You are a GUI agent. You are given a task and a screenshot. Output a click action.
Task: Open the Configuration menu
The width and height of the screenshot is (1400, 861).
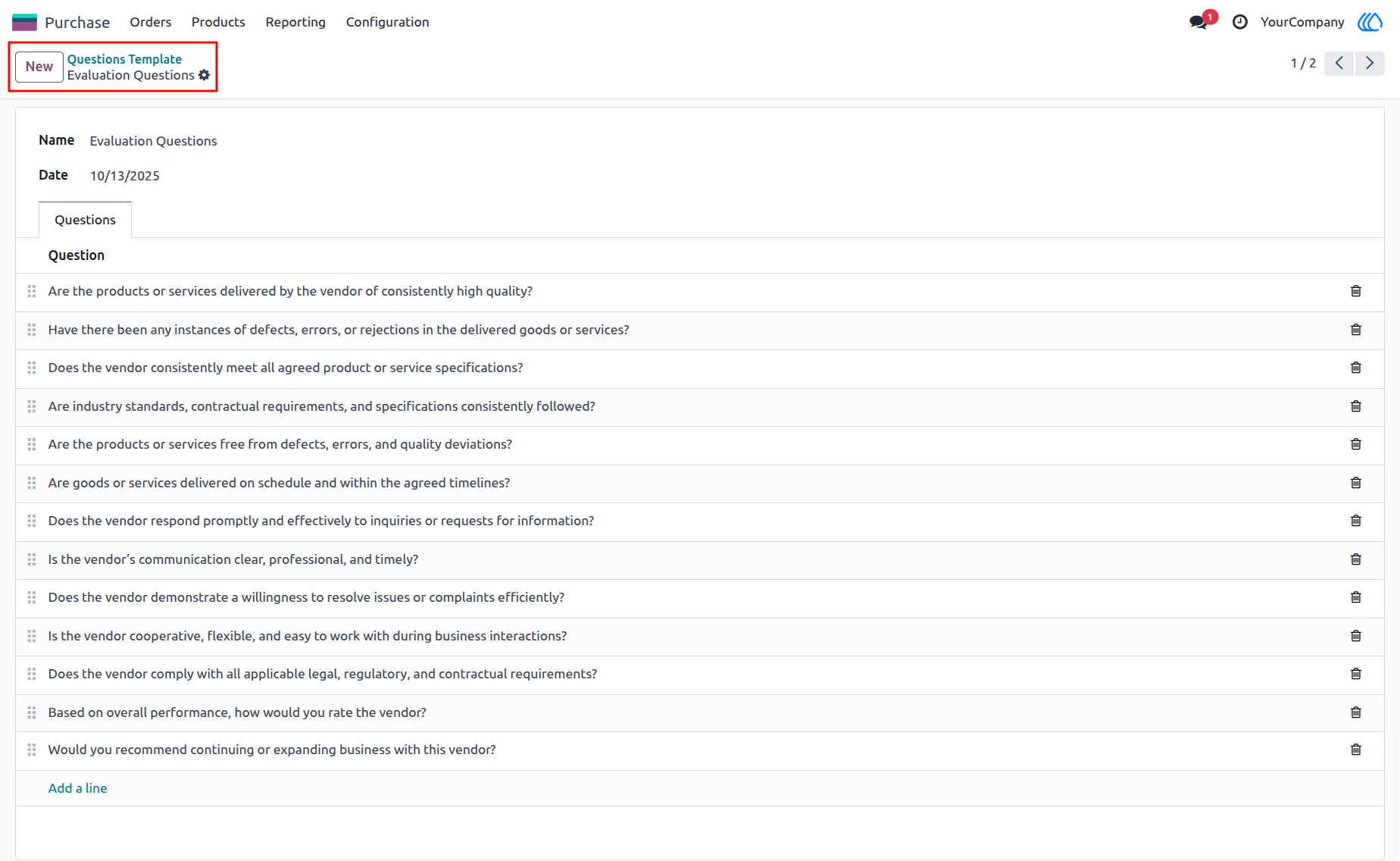point(387,22)
